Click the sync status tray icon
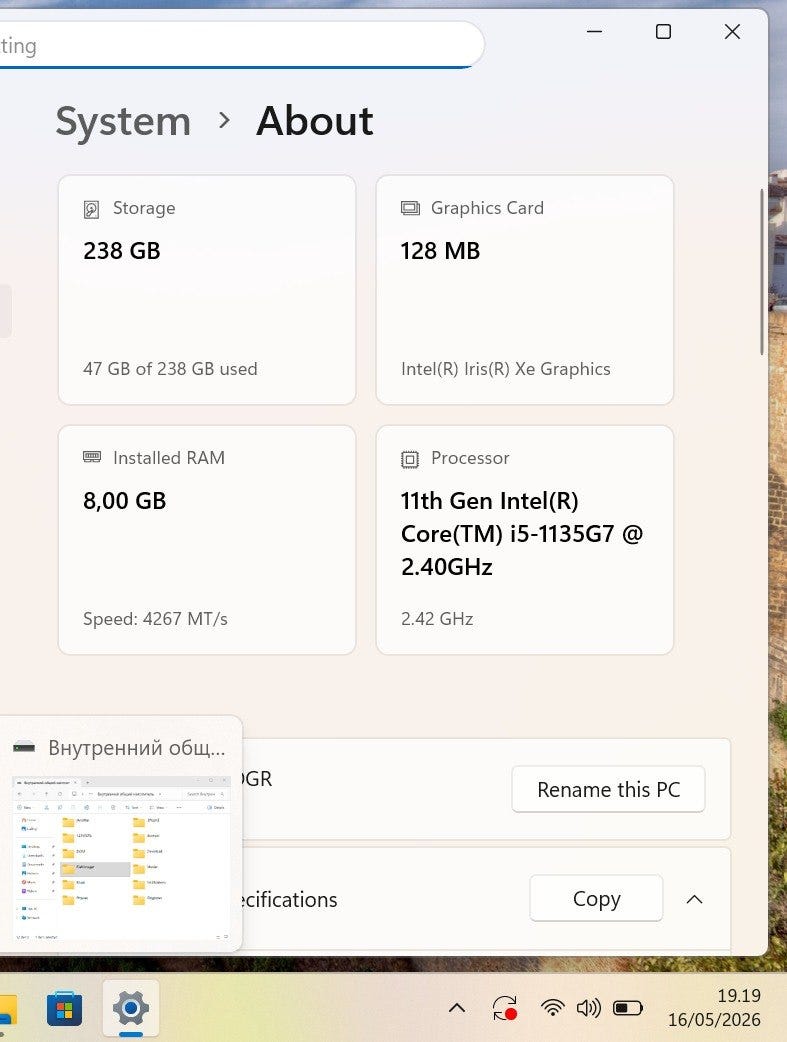 click(x=505, y=1009)
